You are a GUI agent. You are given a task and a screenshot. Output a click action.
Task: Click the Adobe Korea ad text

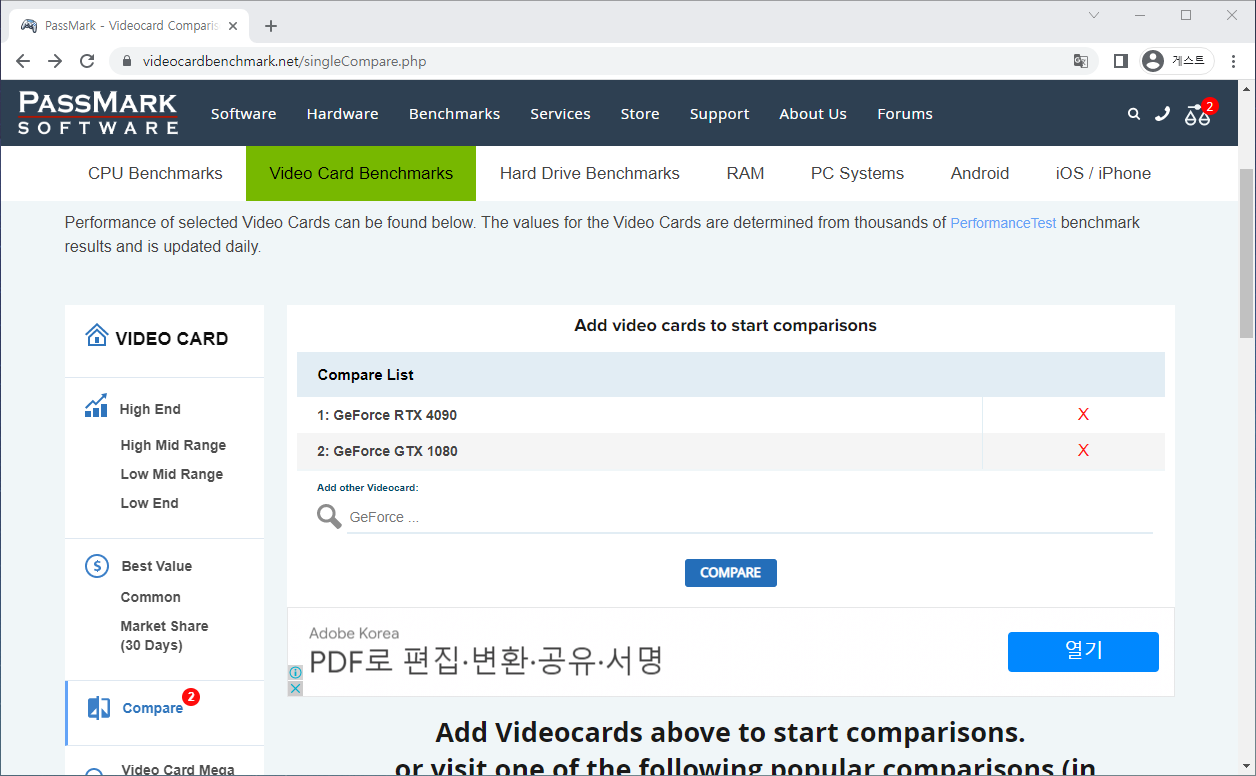[354, 633]
